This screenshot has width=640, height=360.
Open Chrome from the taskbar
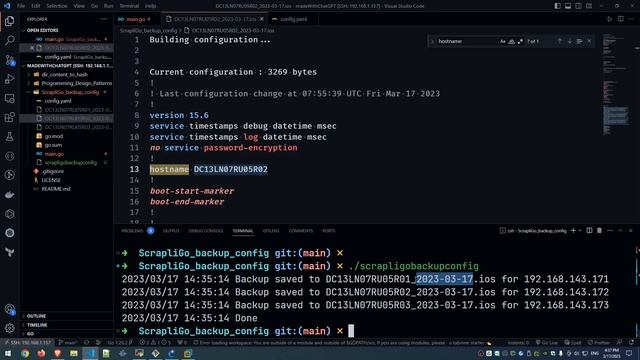25,353
